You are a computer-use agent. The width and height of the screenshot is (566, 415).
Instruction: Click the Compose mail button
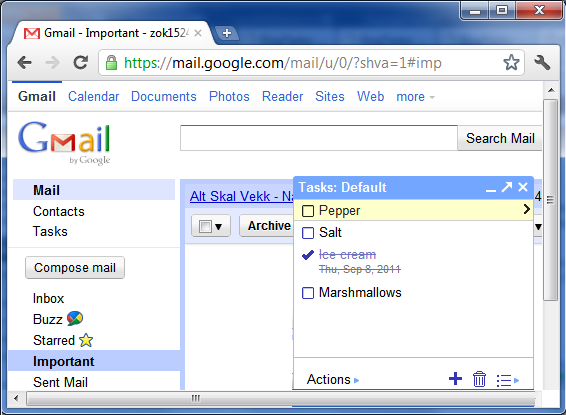[x=75, y=267]
